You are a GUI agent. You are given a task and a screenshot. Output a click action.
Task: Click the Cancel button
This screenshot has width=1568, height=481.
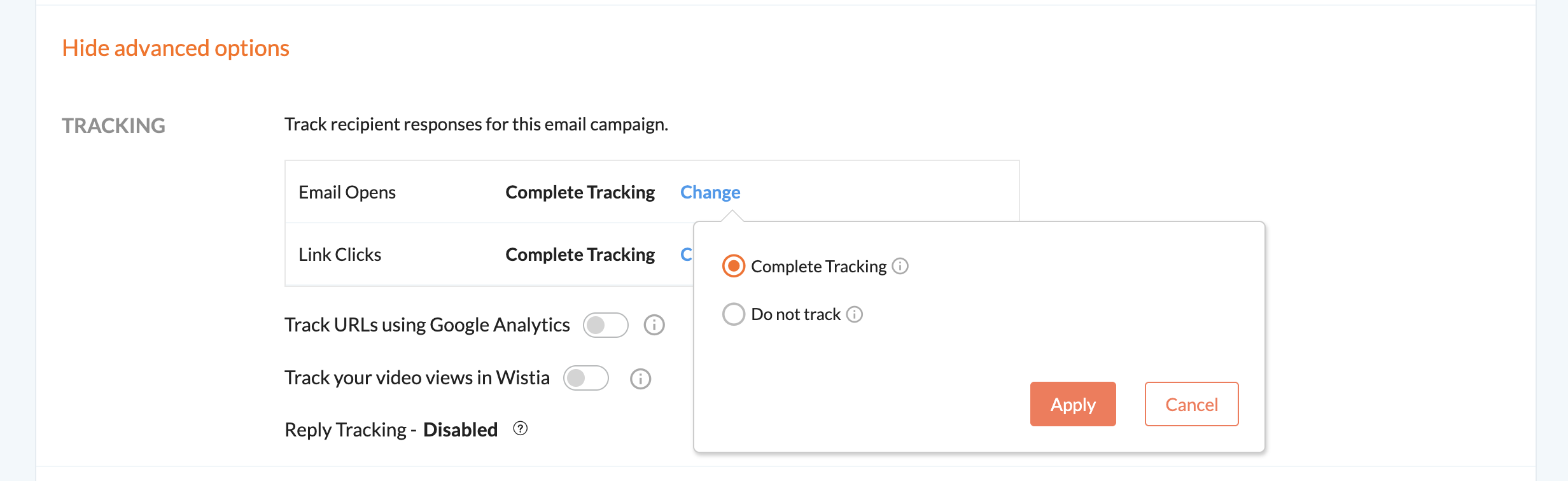coord(1191,404)
